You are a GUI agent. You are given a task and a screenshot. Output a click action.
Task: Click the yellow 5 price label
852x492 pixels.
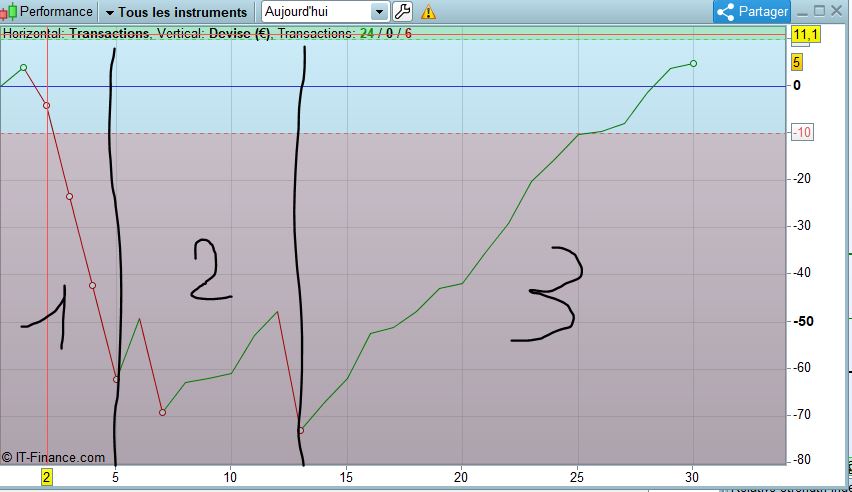796,62
